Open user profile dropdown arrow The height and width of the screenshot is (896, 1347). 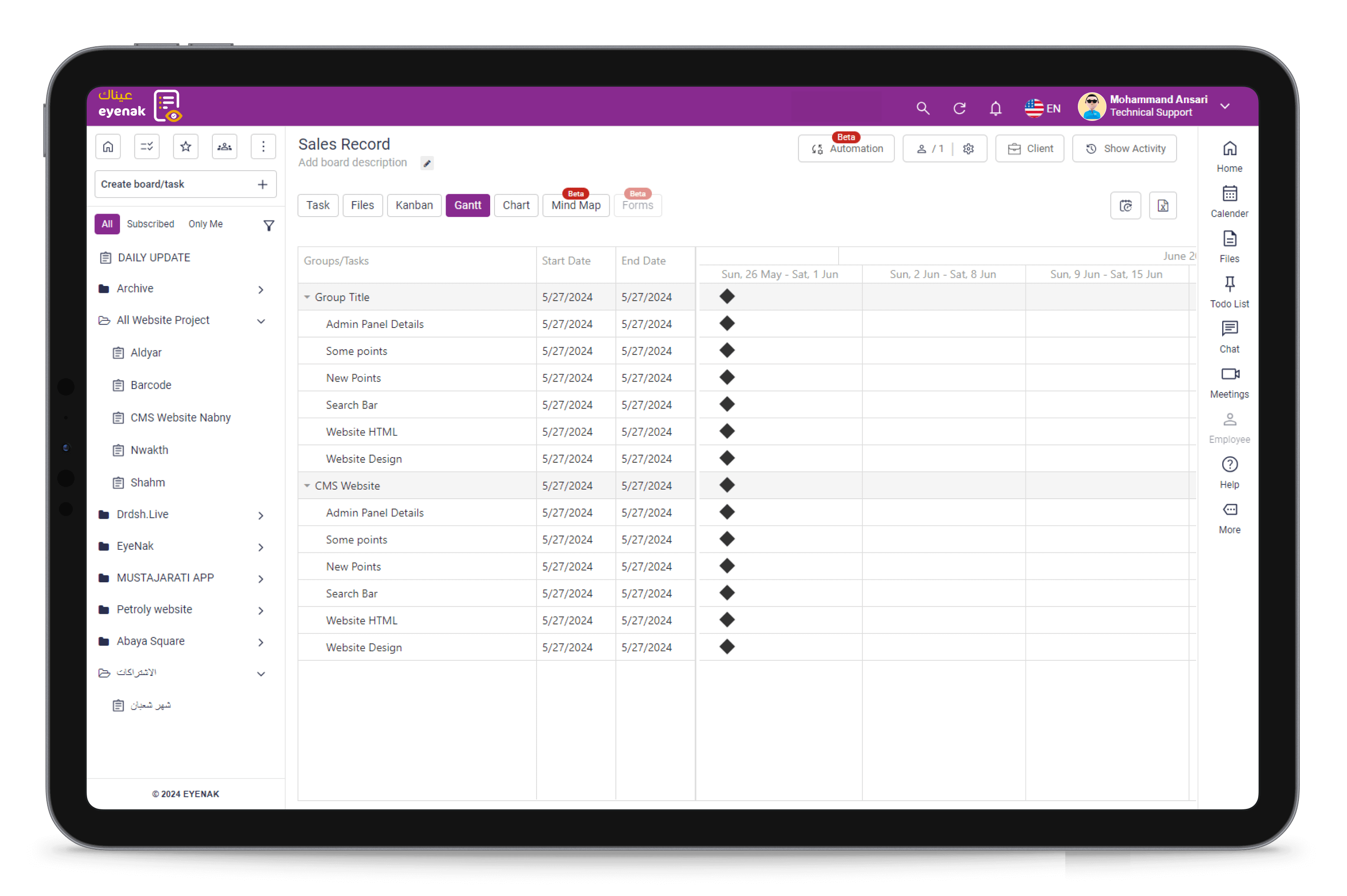[1225, 106]
